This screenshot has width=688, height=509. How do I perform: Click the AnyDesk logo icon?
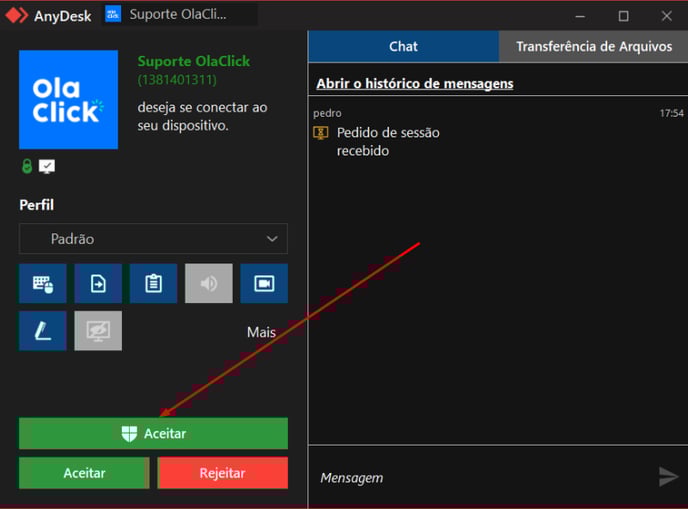(x=17, y=15)
